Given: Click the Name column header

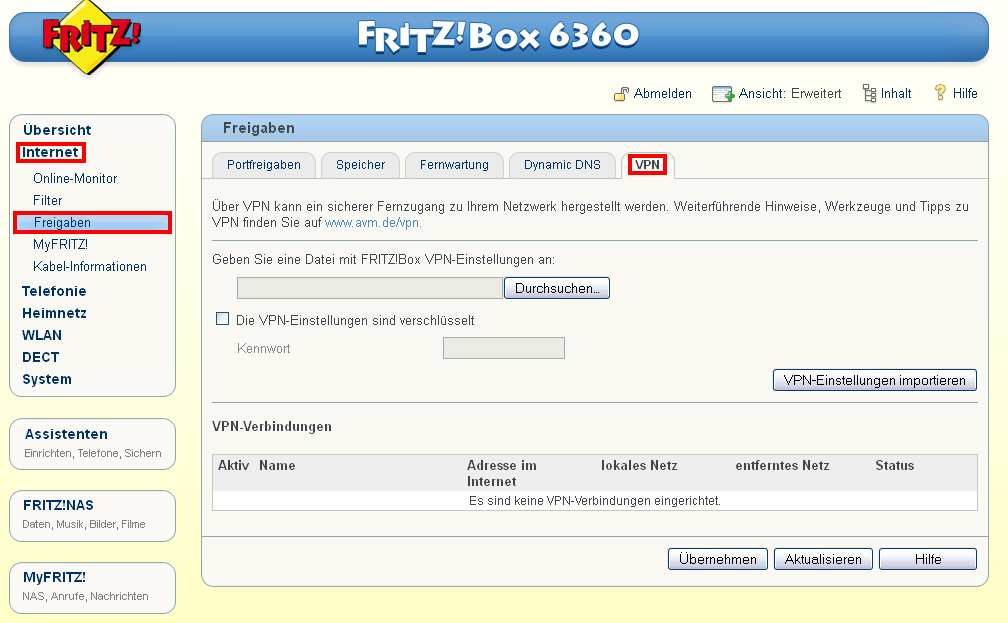Looking at the screenshot, I should (x=277, y=465).
